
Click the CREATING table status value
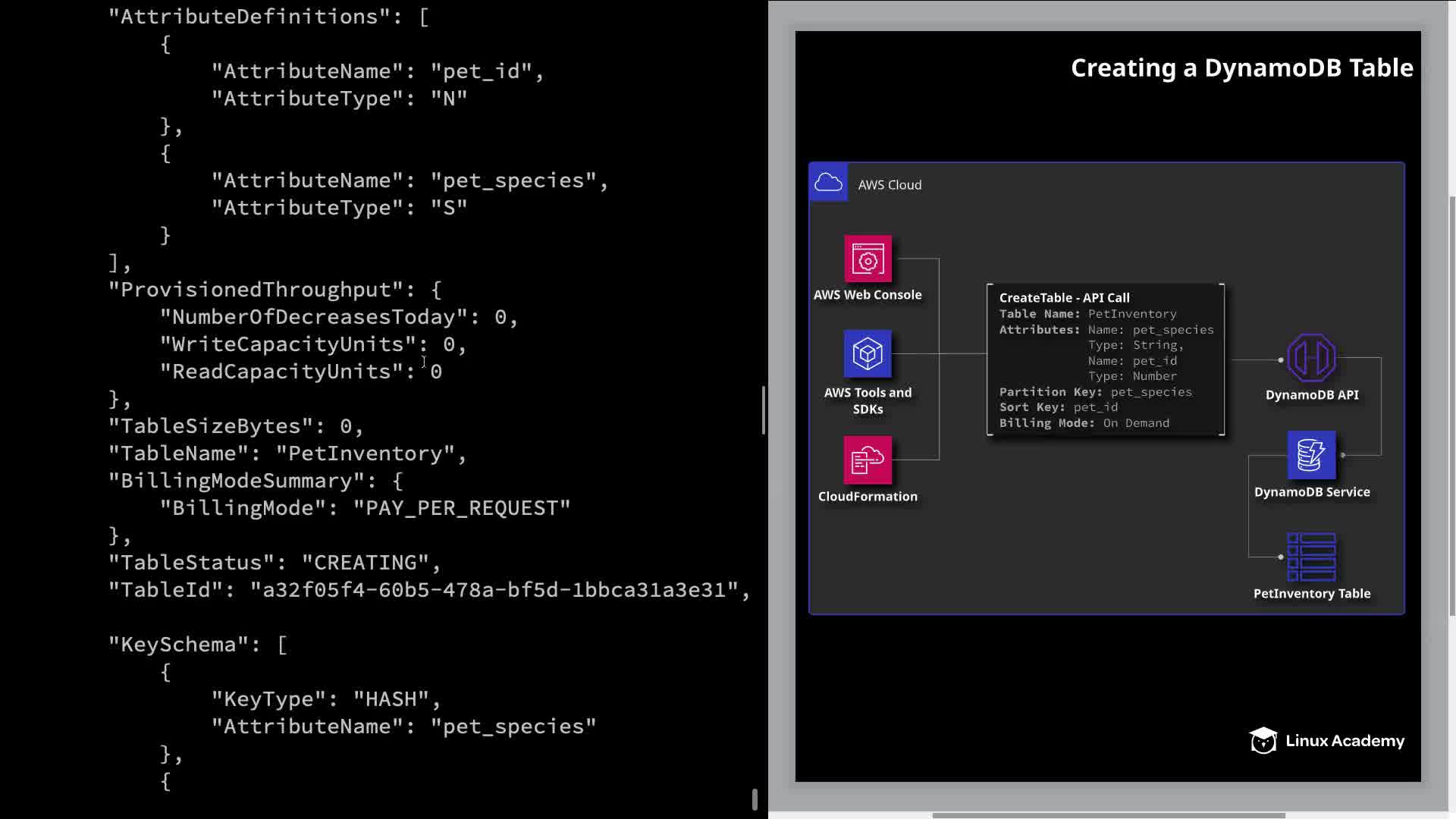(x=366, y=563)
